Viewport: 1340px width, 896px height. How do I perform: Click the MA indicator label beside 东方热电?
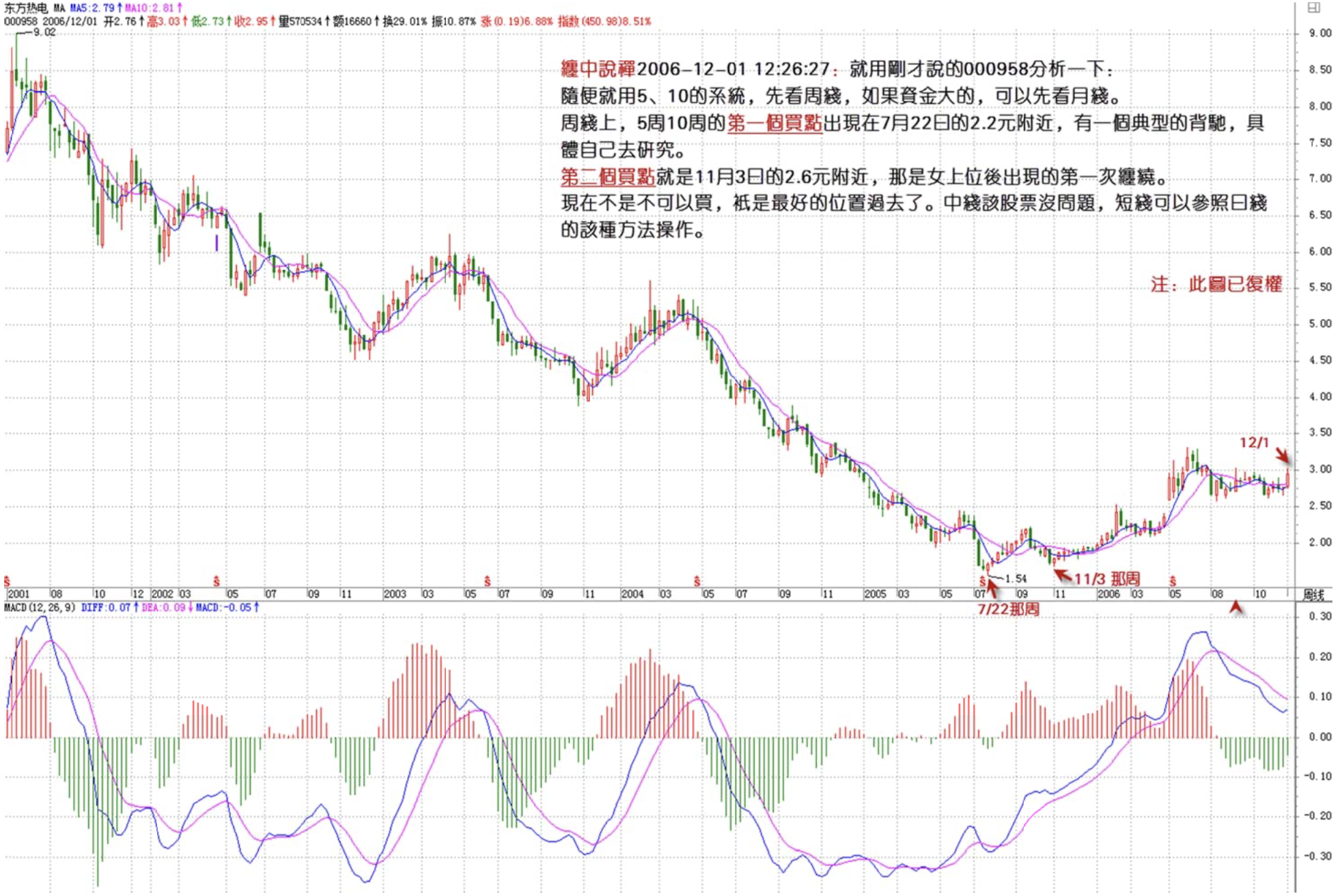pos(59,8)
